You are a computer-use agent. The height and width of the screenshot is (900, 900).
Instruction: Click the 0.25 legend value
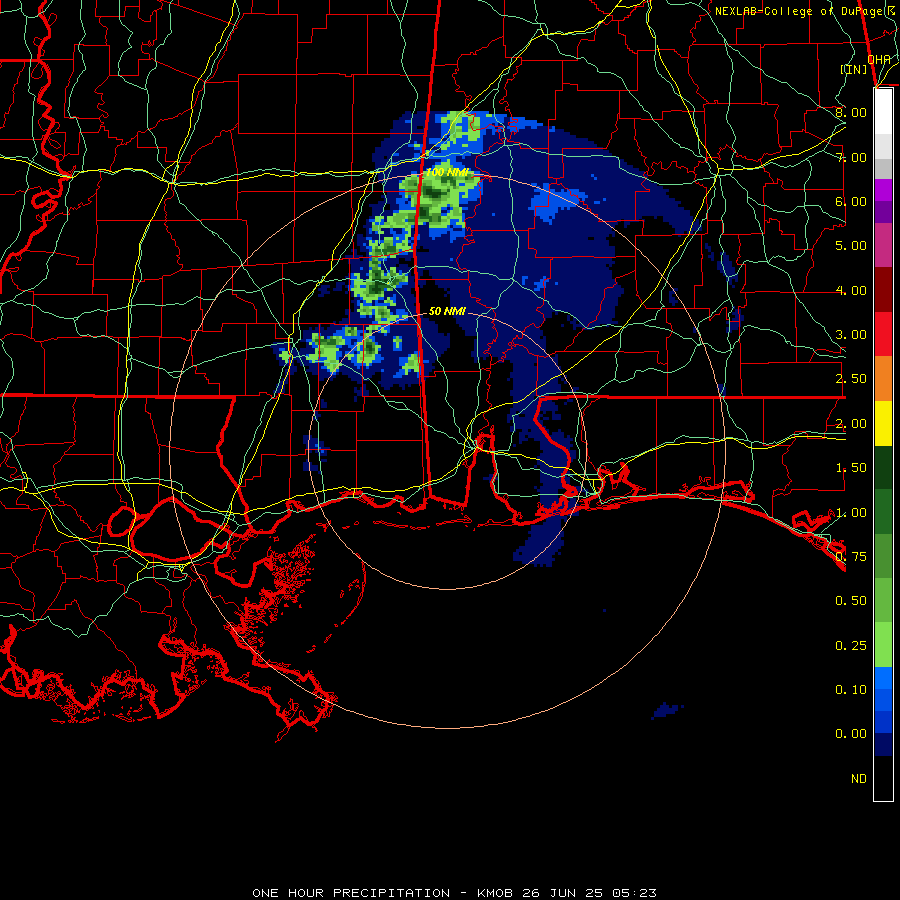click(851, 646)
